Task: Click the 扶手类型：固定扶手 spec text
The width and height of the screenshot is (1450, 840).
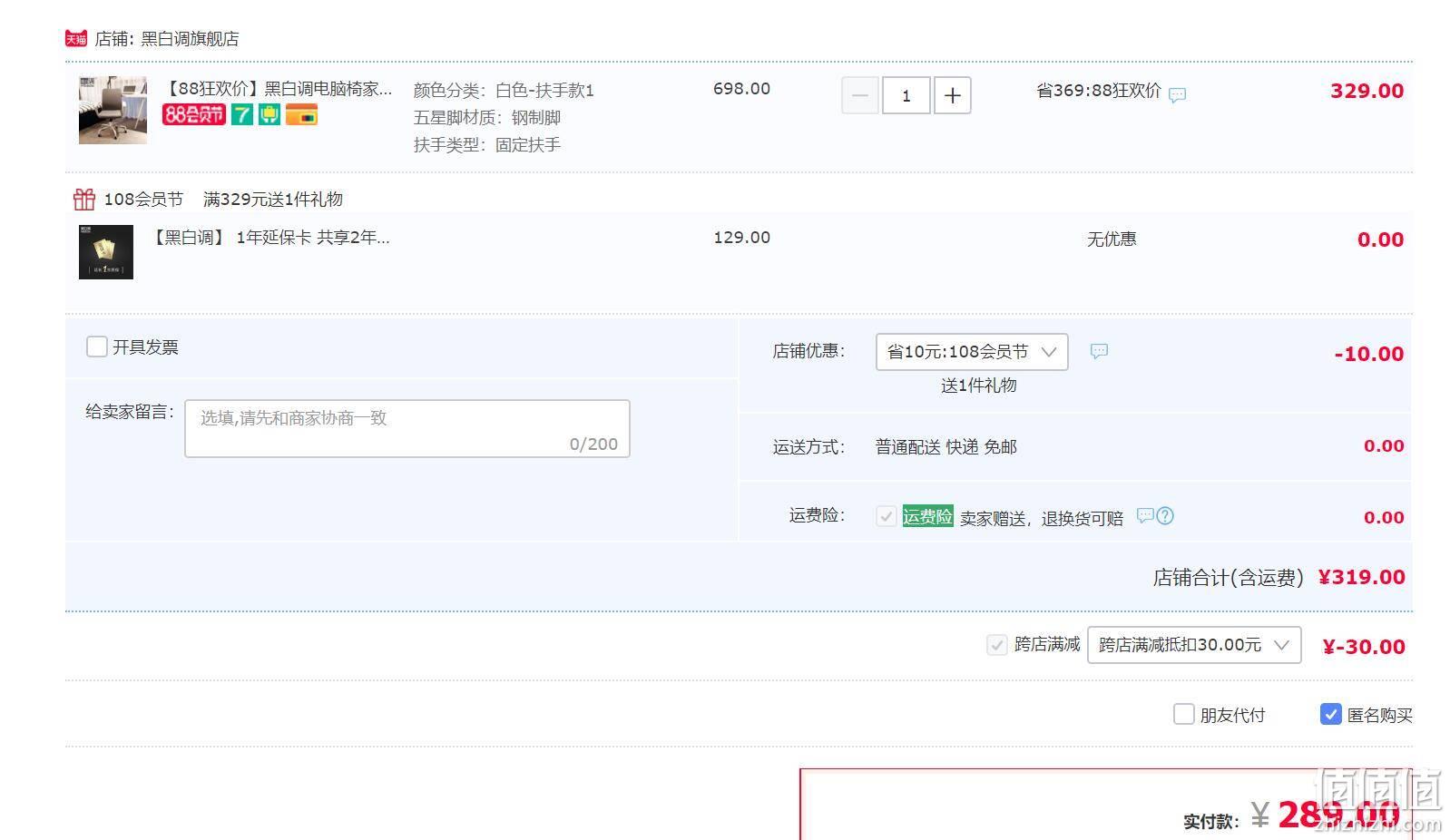Action: point(487,145)
